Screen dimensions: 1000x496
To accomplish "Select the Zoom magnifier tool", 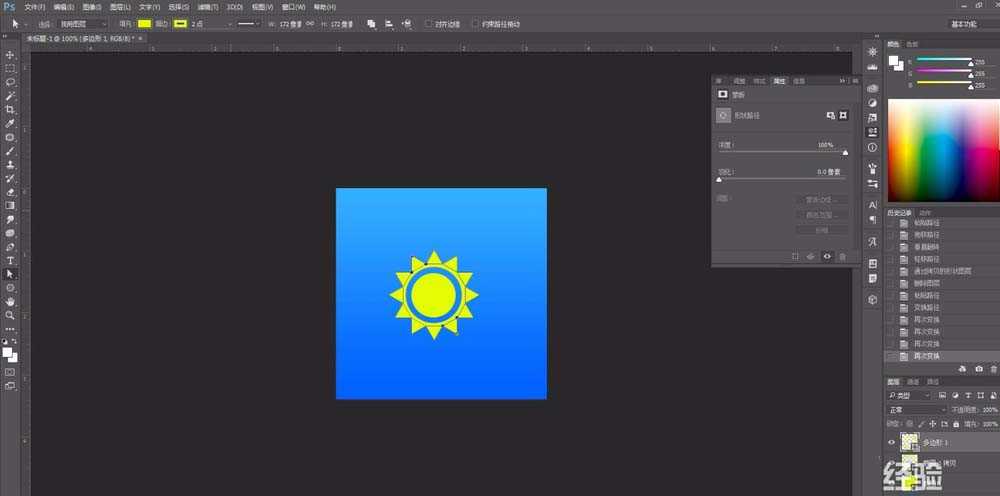I will (x=10, y=315).
